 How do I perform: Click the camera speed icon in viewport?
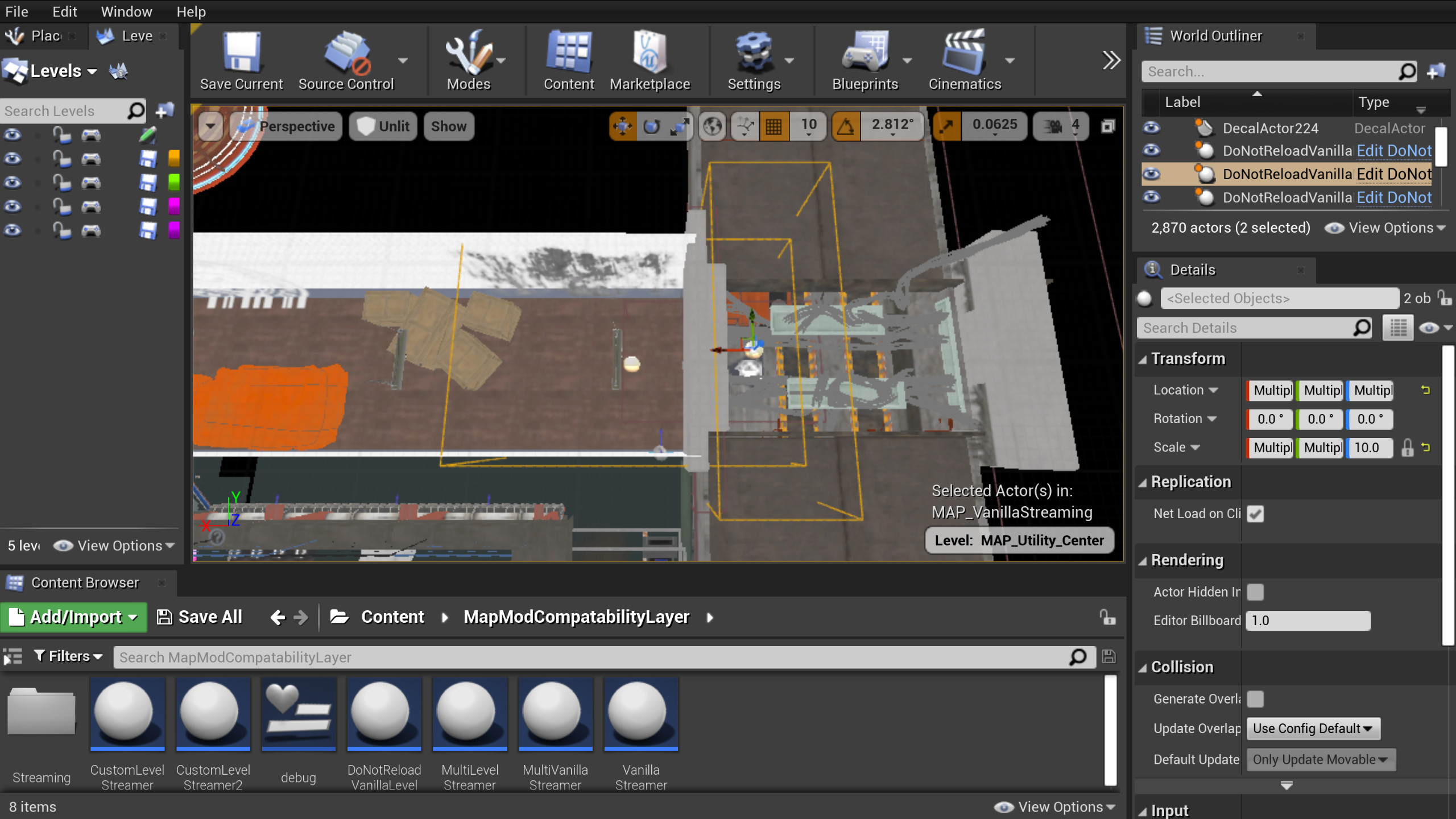[x=1049, y=126]
